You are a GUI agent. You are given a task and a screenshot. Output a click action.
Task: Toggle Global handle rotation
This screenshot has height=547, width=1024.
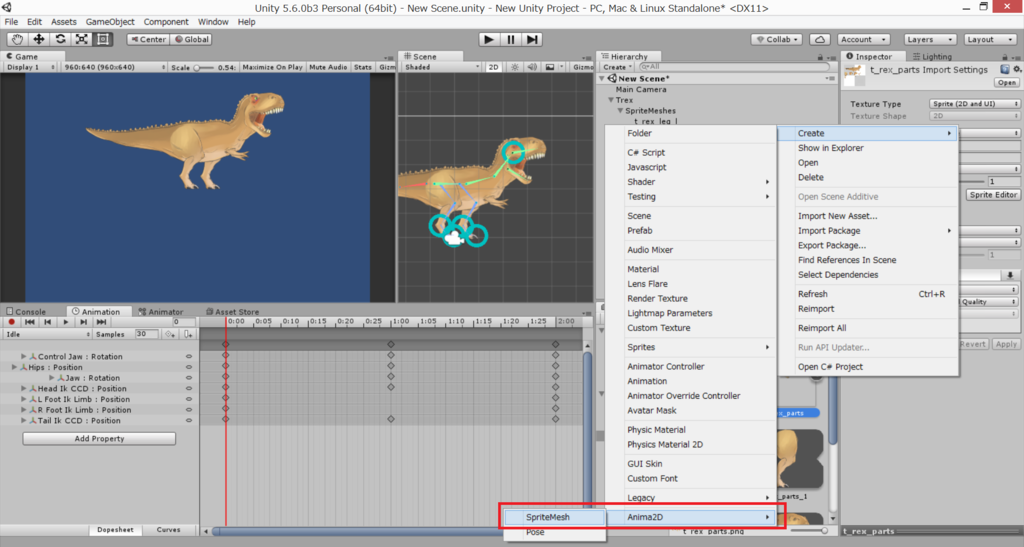pos(191,39)
